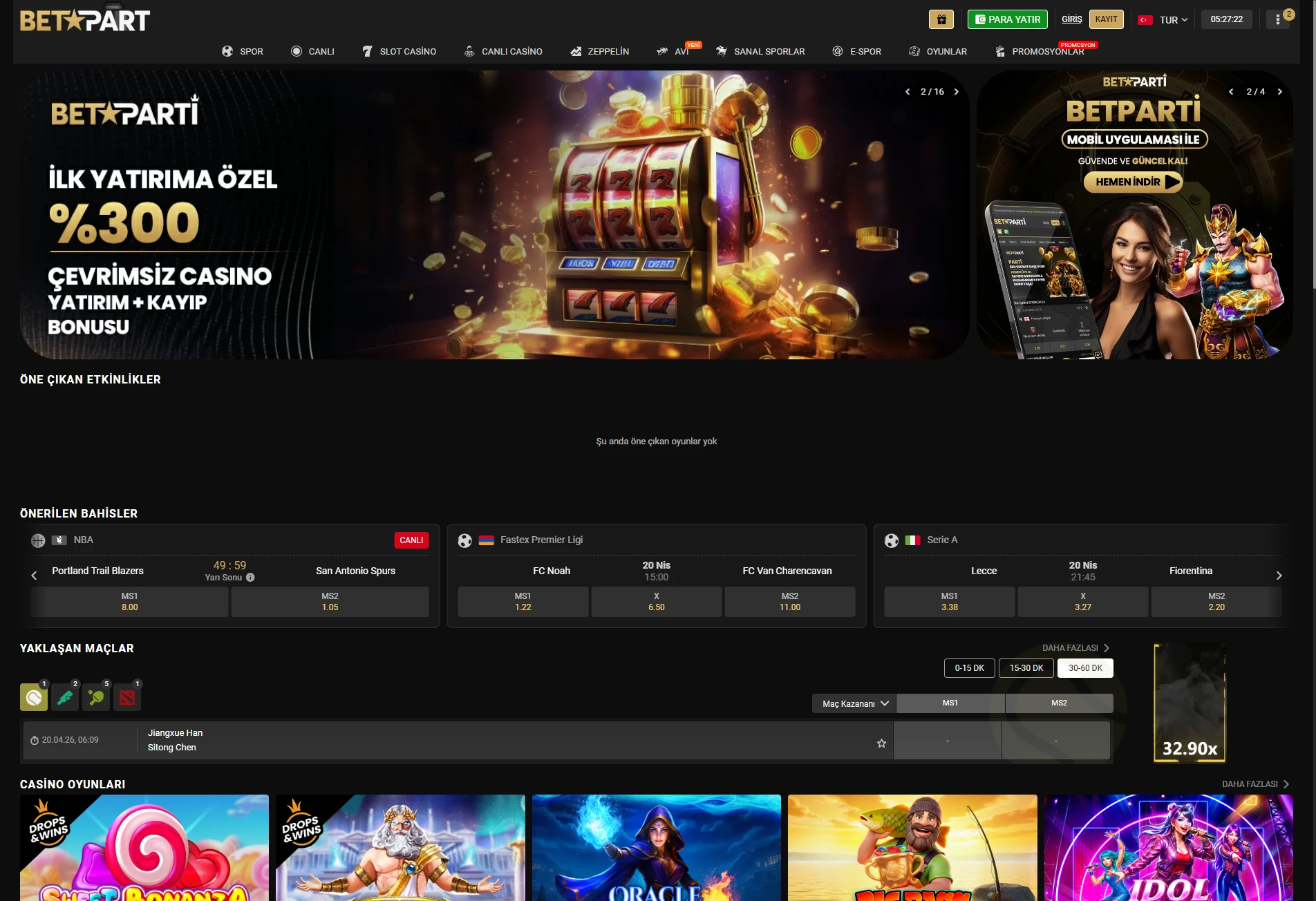Open Daha Fazlası for casino games
This screenshot has width=1316, height=901.
pos(1255,784)
